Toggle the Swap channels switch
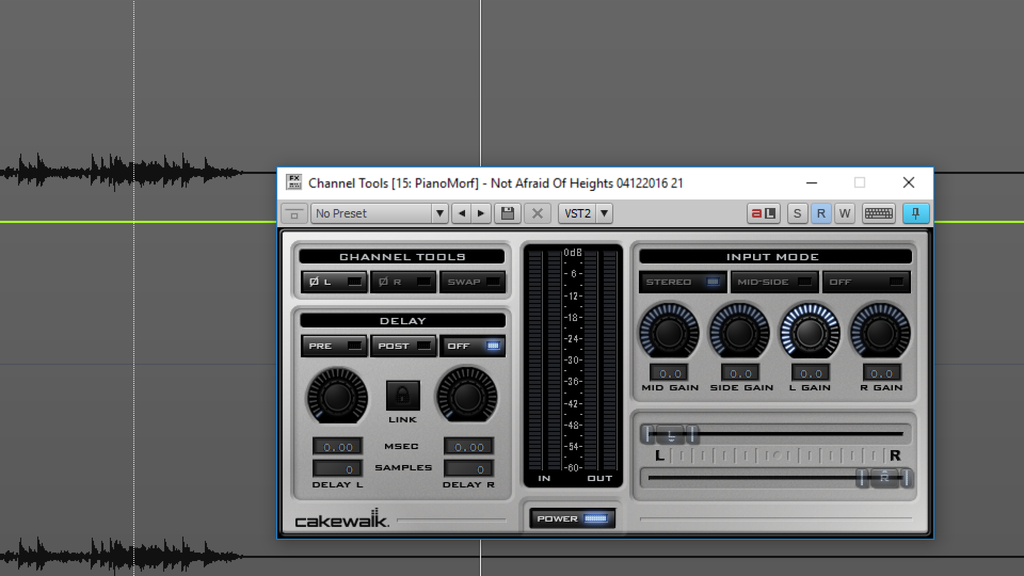The height and width of the screenshot is (576, 1024). point(473,282)
